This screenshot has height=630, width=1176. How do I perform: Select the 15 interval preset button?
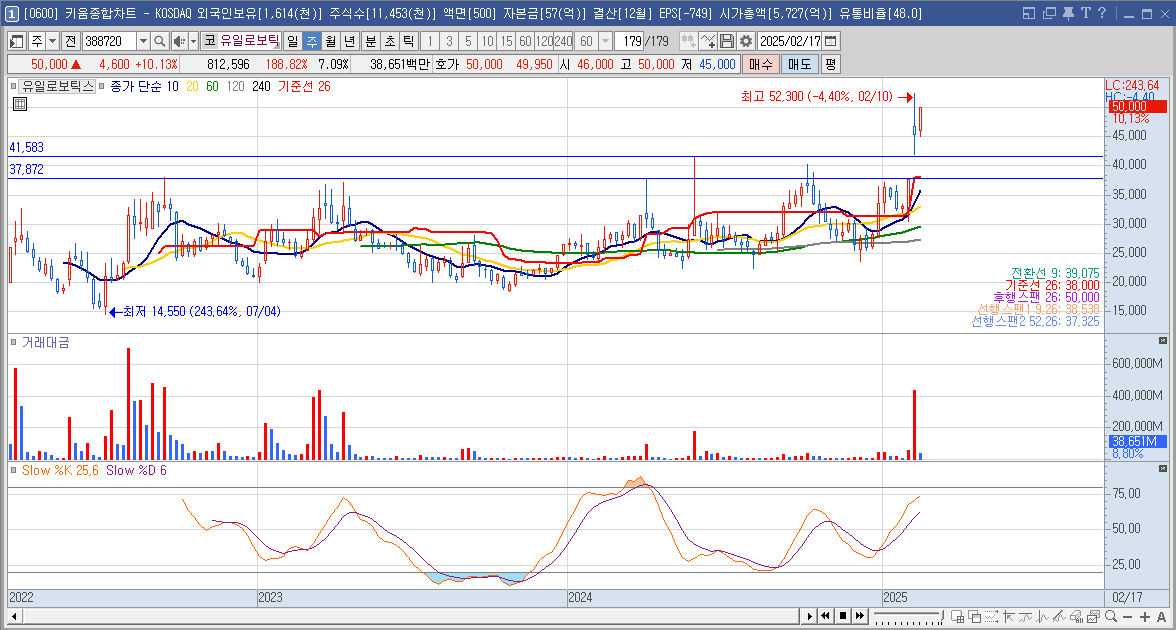(506, 40)
